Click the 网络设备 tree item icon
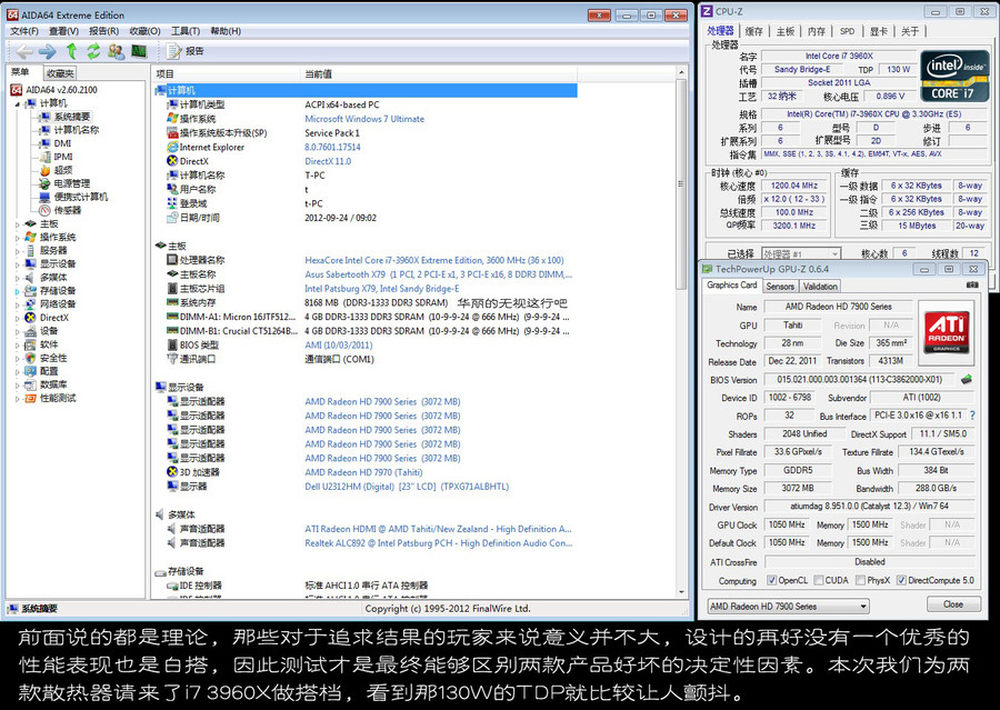 pos(30,304)
